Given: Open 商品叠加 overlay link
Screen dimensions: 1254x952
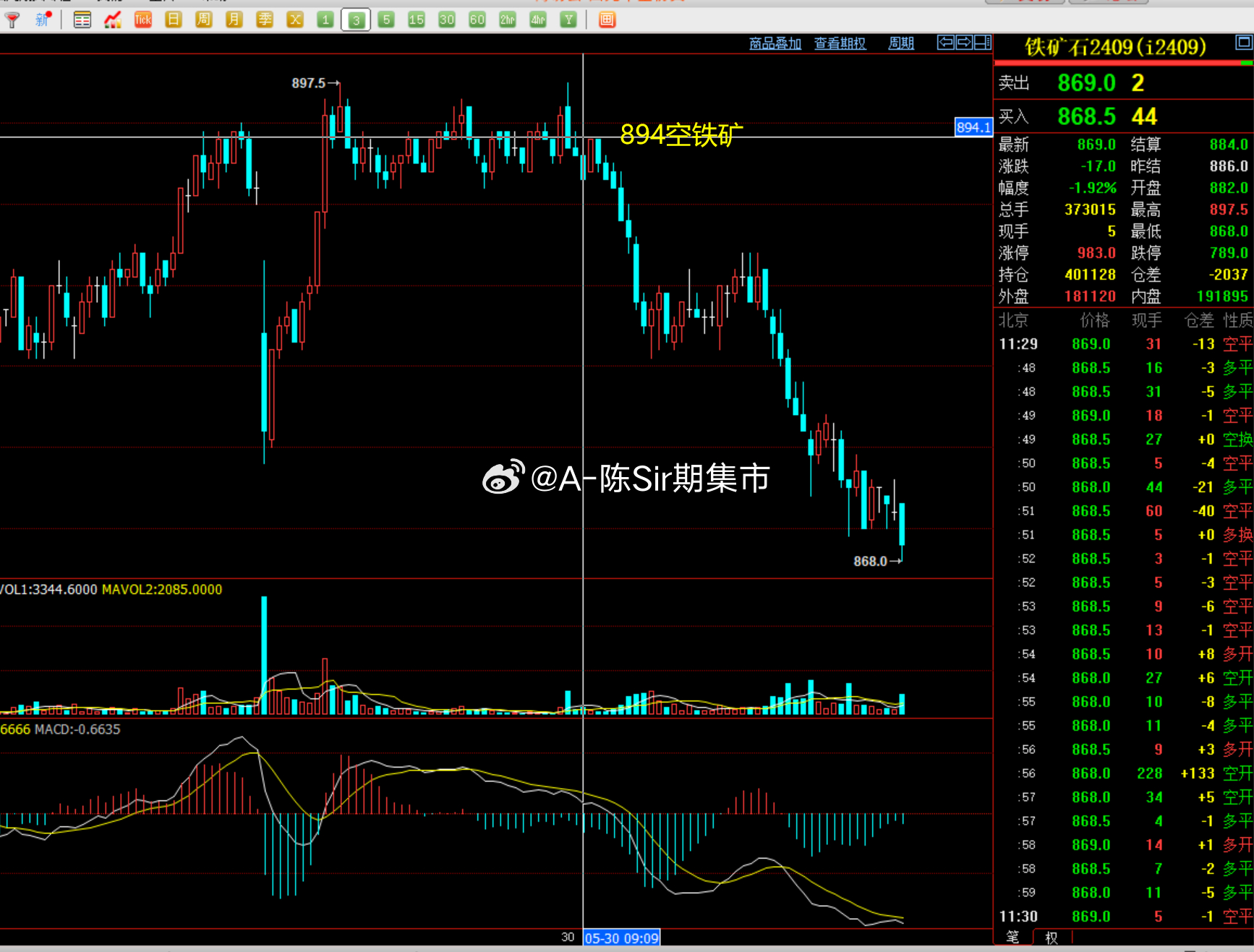Looking at the screenshot, I should (x=775, y=43).
